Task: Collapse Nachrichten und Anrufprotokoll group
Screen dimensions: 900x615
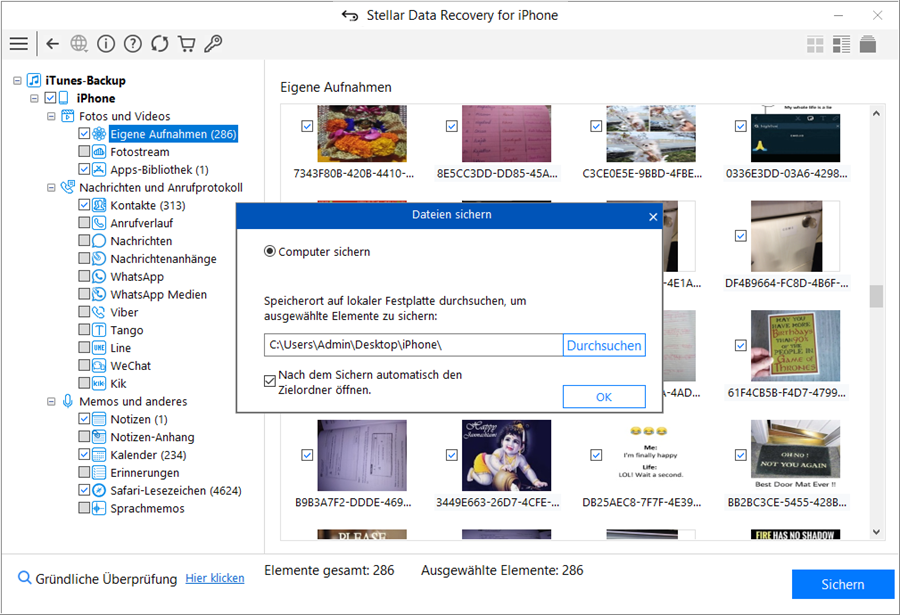Action: pyautogui.click(x=51, y=188)
